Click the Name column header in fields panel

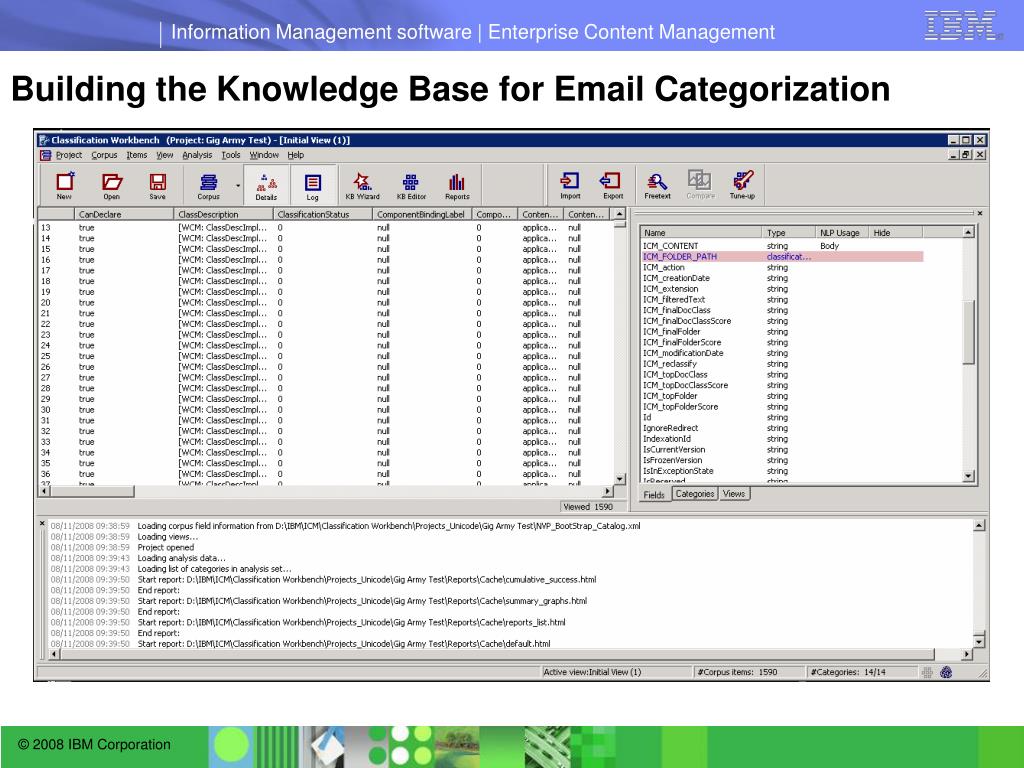(701, 232)
